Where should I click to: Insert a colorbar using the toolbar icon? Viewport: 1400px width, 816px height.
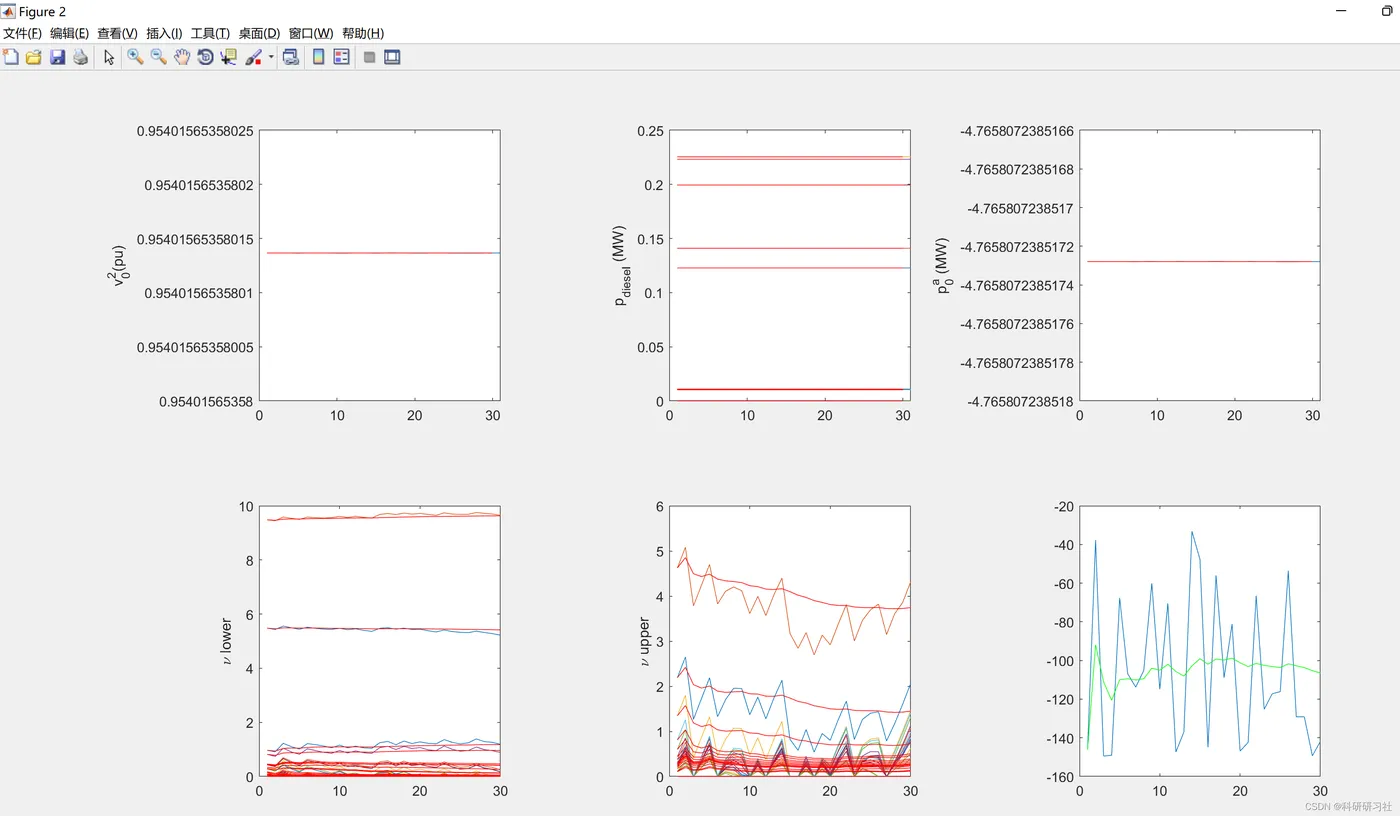pos(318,57)
